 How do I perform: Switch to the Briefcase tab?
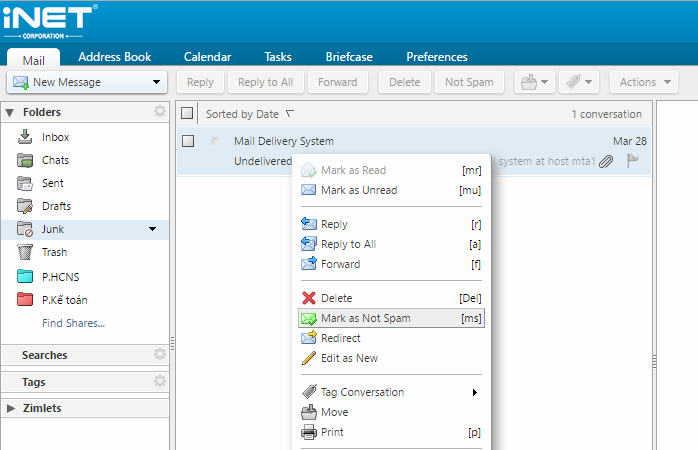[x=349, y=57]
